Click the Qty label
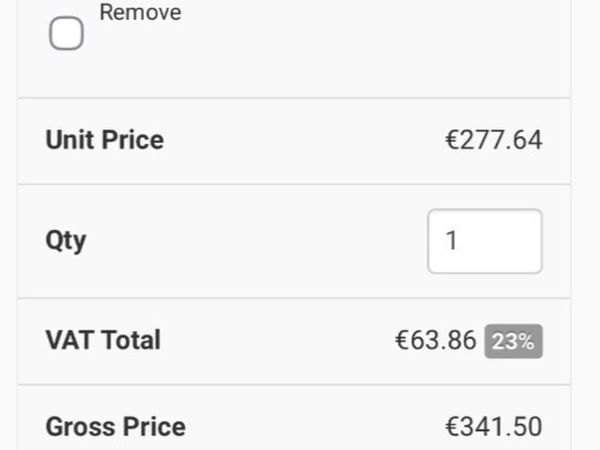The image size is (600, 450). [66, 241]
